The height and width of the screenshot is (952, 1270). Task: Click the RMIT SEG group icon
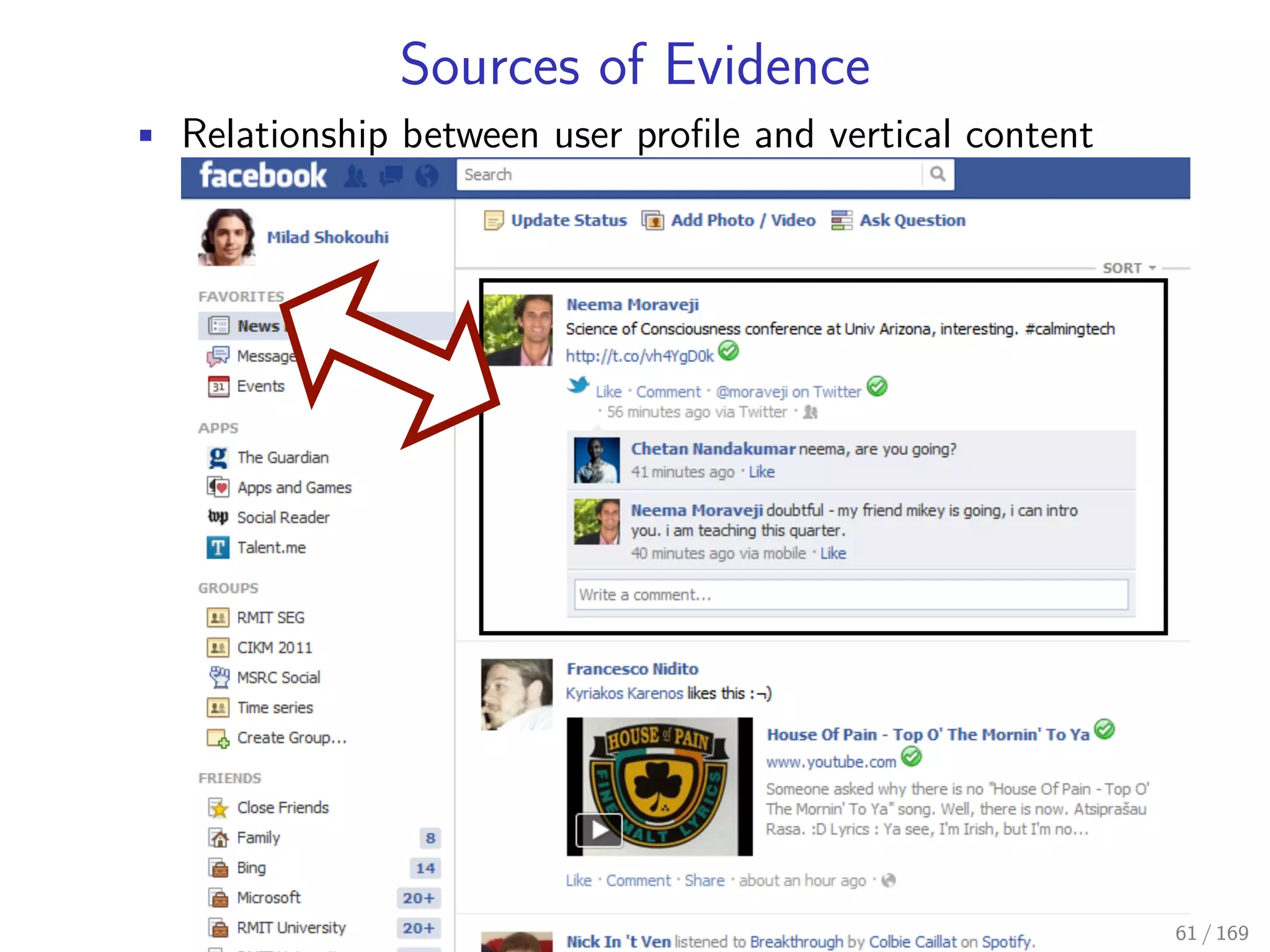tap(218, 618)
